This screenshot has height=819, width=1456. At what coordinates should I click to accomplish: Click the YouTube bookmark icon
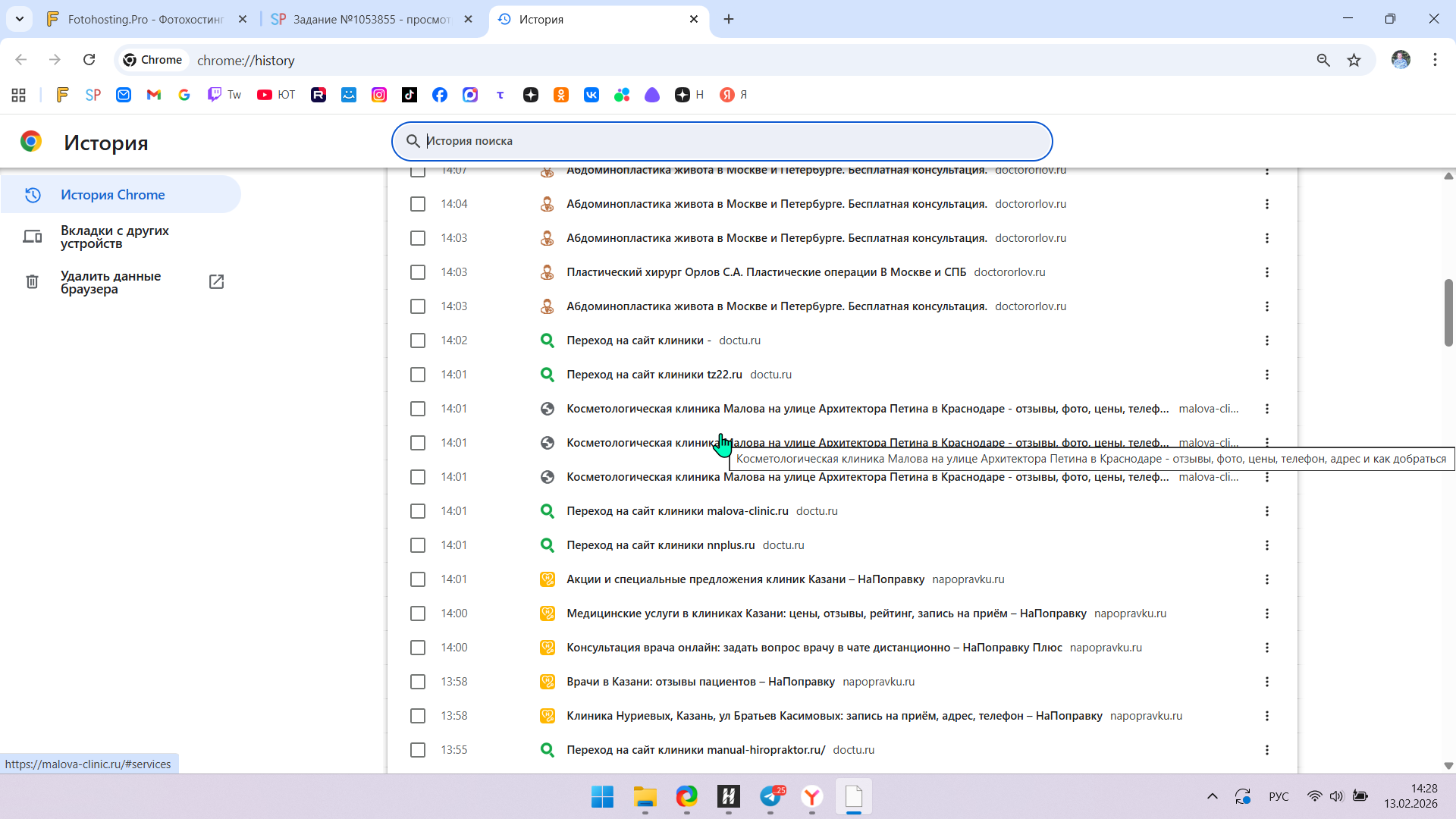pos(265,95)
